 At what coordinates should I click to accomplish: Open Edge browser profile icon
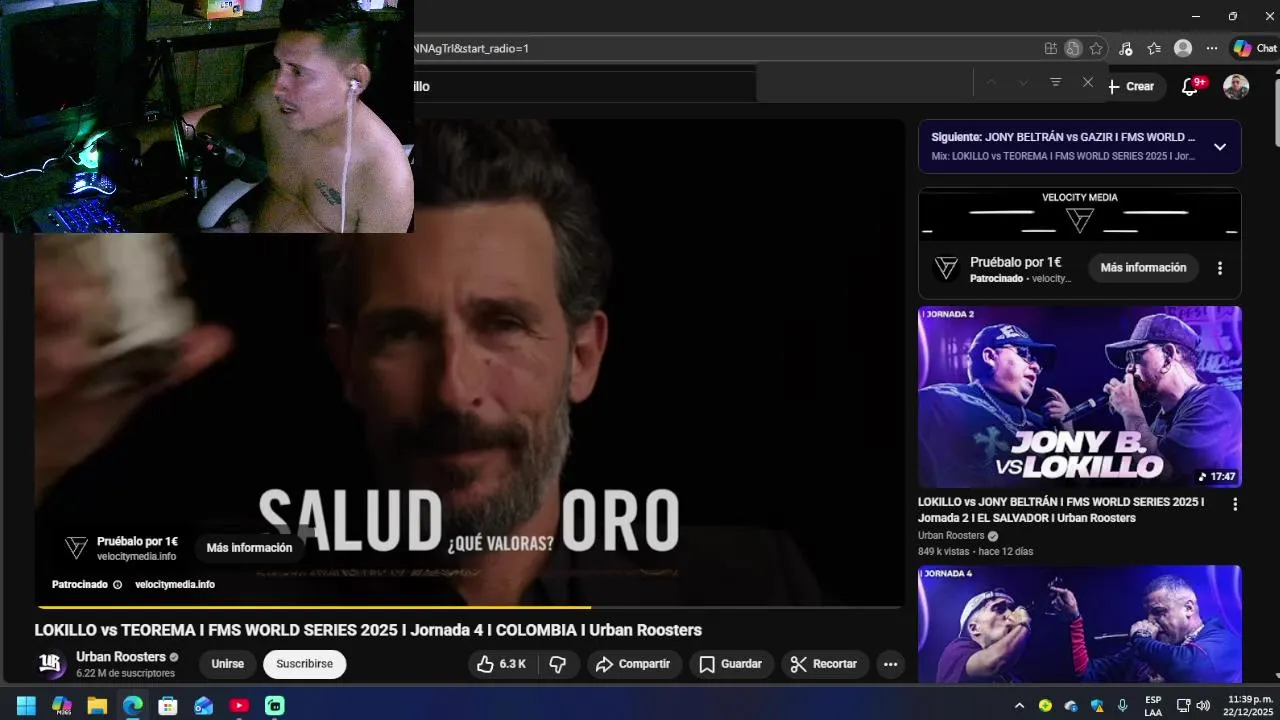point(1183,48)
